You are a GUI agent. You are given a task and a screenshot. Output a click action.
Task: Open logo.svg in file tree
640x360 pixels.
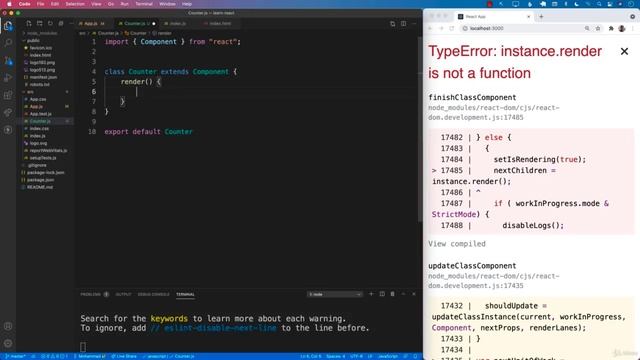38,143
